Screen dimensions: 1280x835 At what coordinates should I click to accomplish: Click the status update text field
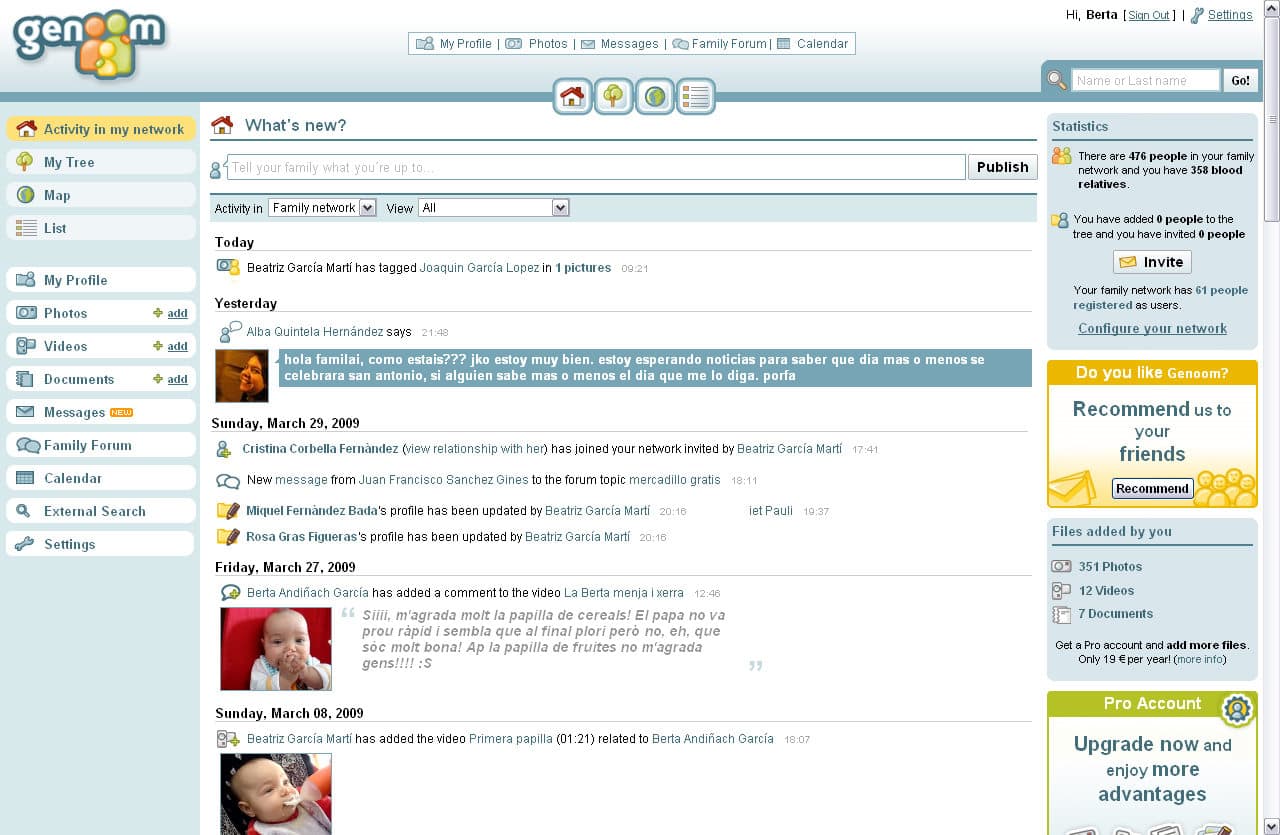[596, 167]
